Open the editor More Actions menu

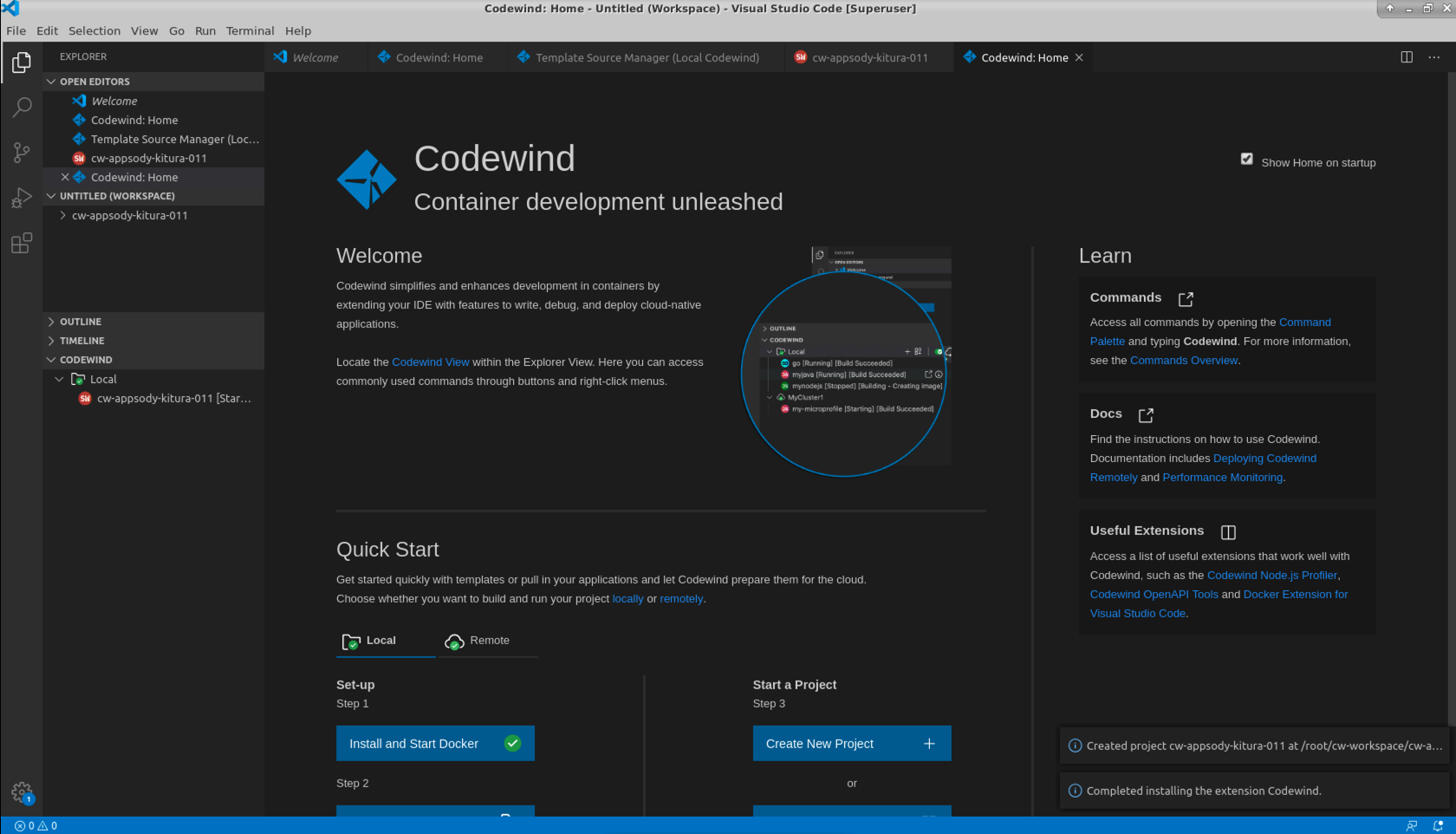1434,57
